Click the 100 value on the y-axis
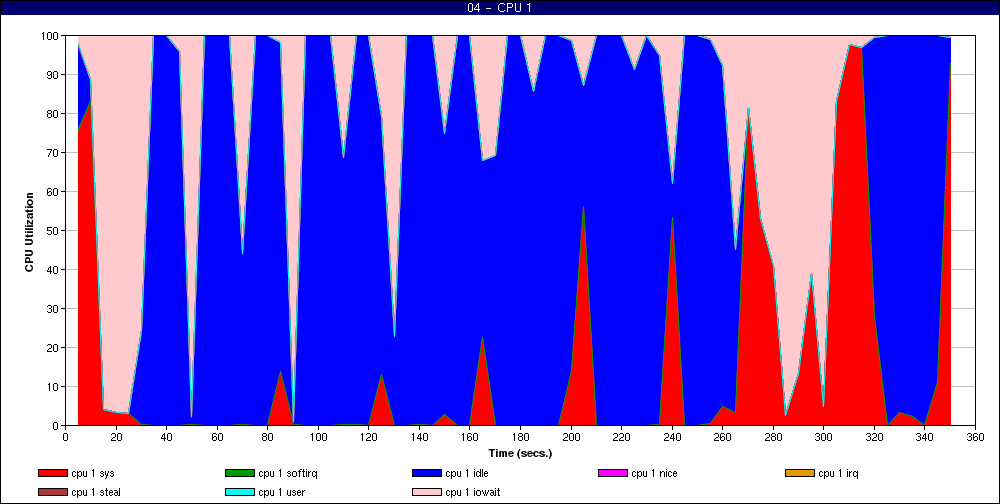The image size is (1000, 504). pyautogui.click(x=51, y=36)
